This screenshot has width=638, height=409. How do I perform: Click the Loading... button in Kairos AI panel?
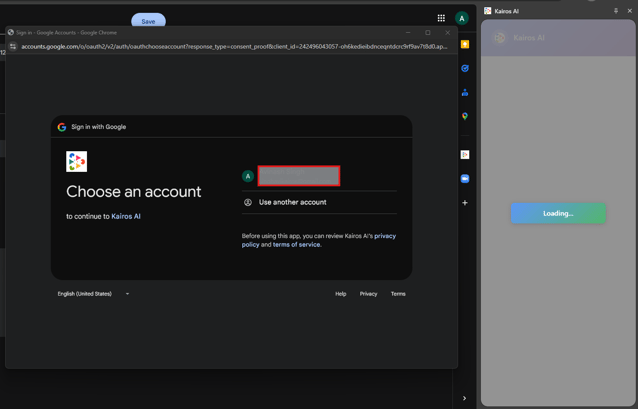tap(558, 213)
